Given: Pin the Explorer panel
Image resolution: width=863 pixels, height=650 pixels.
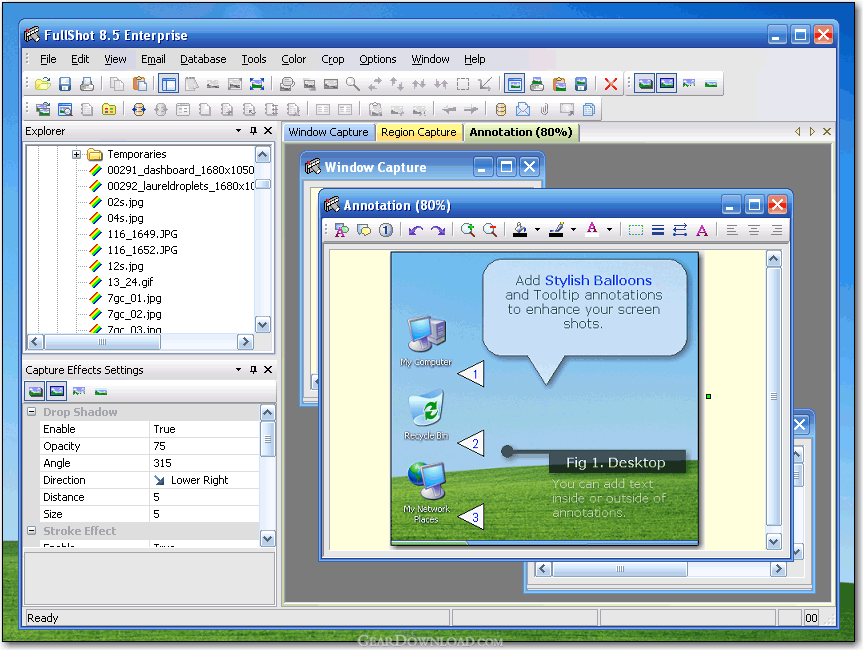Looking at the screenshot, I should point(253,130).
